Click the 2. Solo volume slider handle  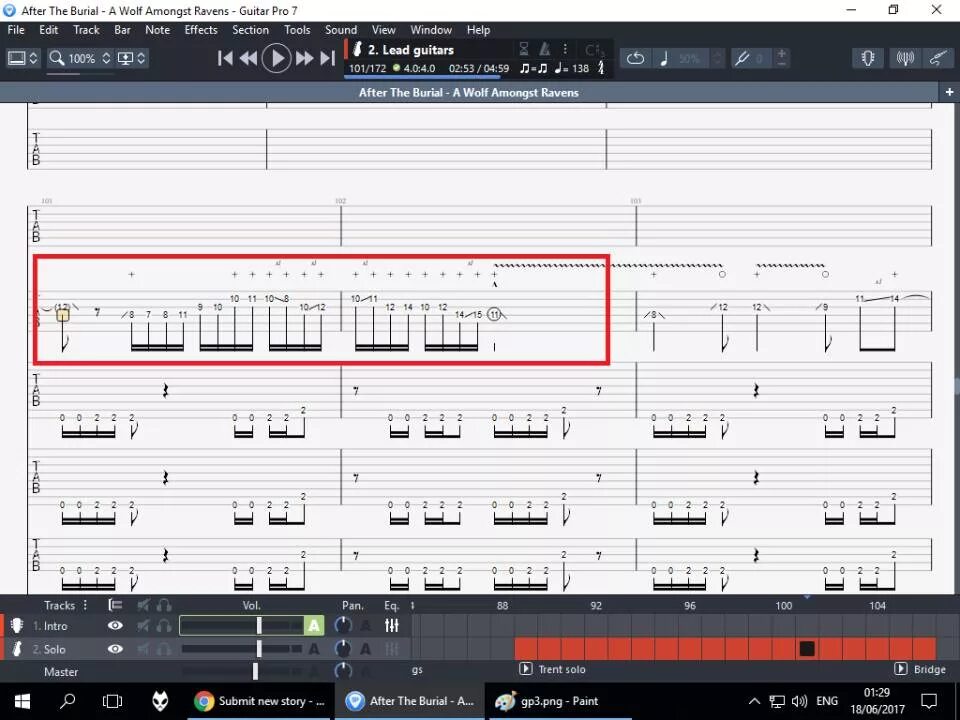pos(259,648)
